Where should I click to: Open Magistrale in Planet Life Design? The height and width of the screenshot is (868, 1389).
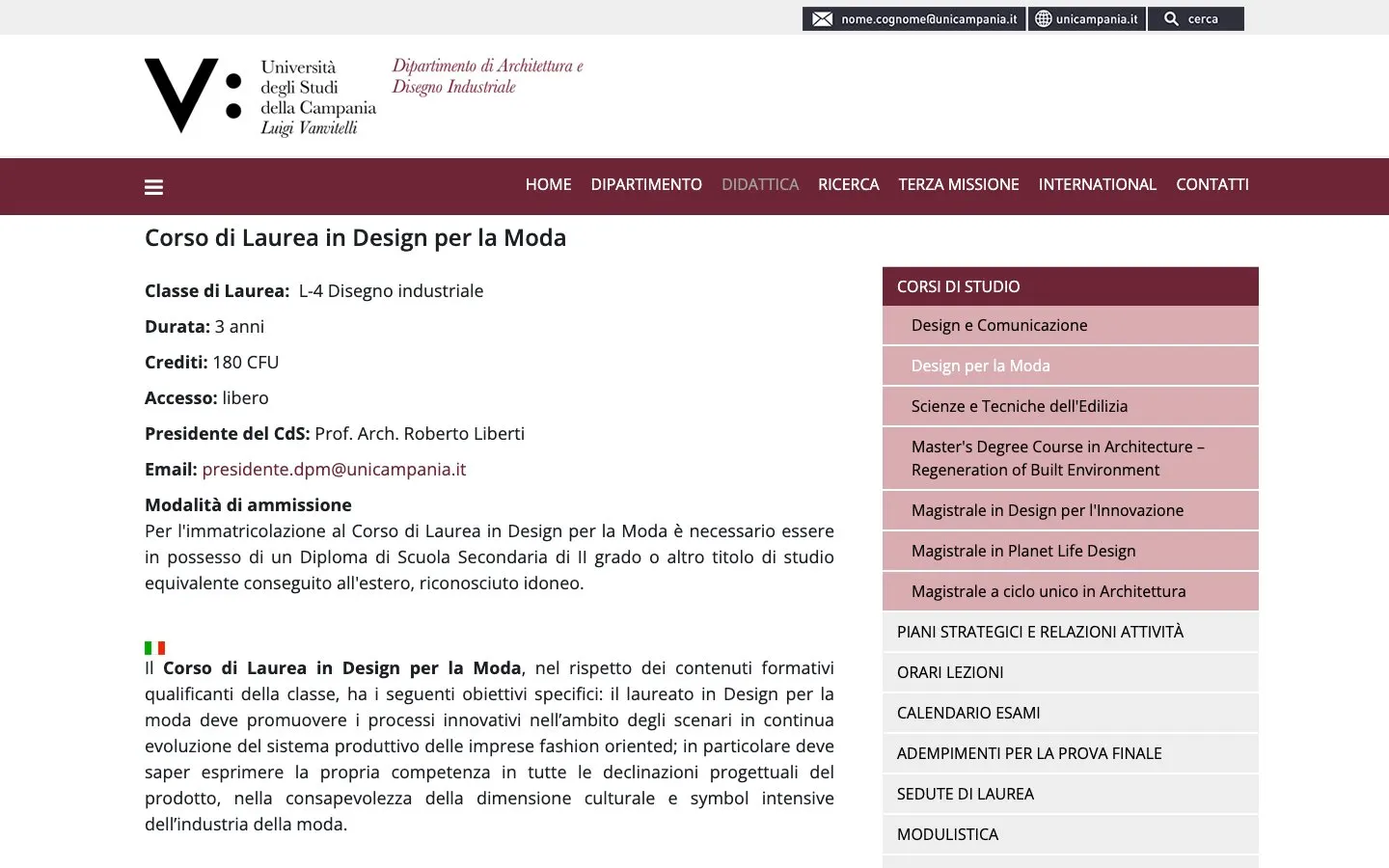[1071, 552]
